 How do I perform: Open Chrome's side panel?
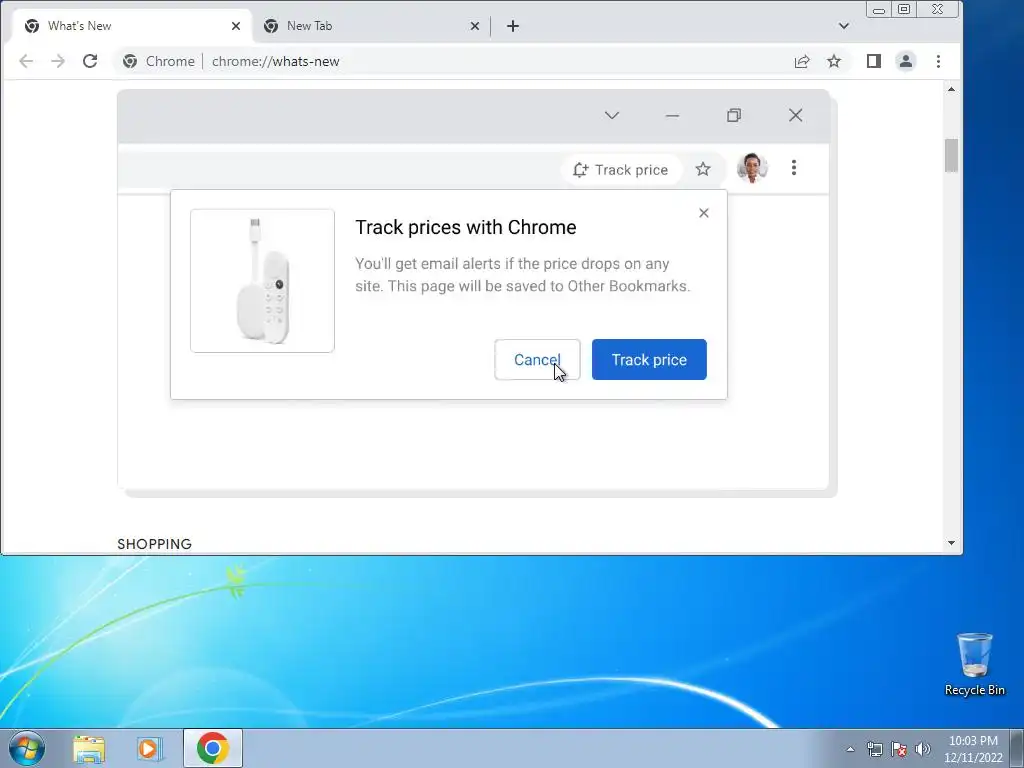pyautogui.click(x=874, y=61)
